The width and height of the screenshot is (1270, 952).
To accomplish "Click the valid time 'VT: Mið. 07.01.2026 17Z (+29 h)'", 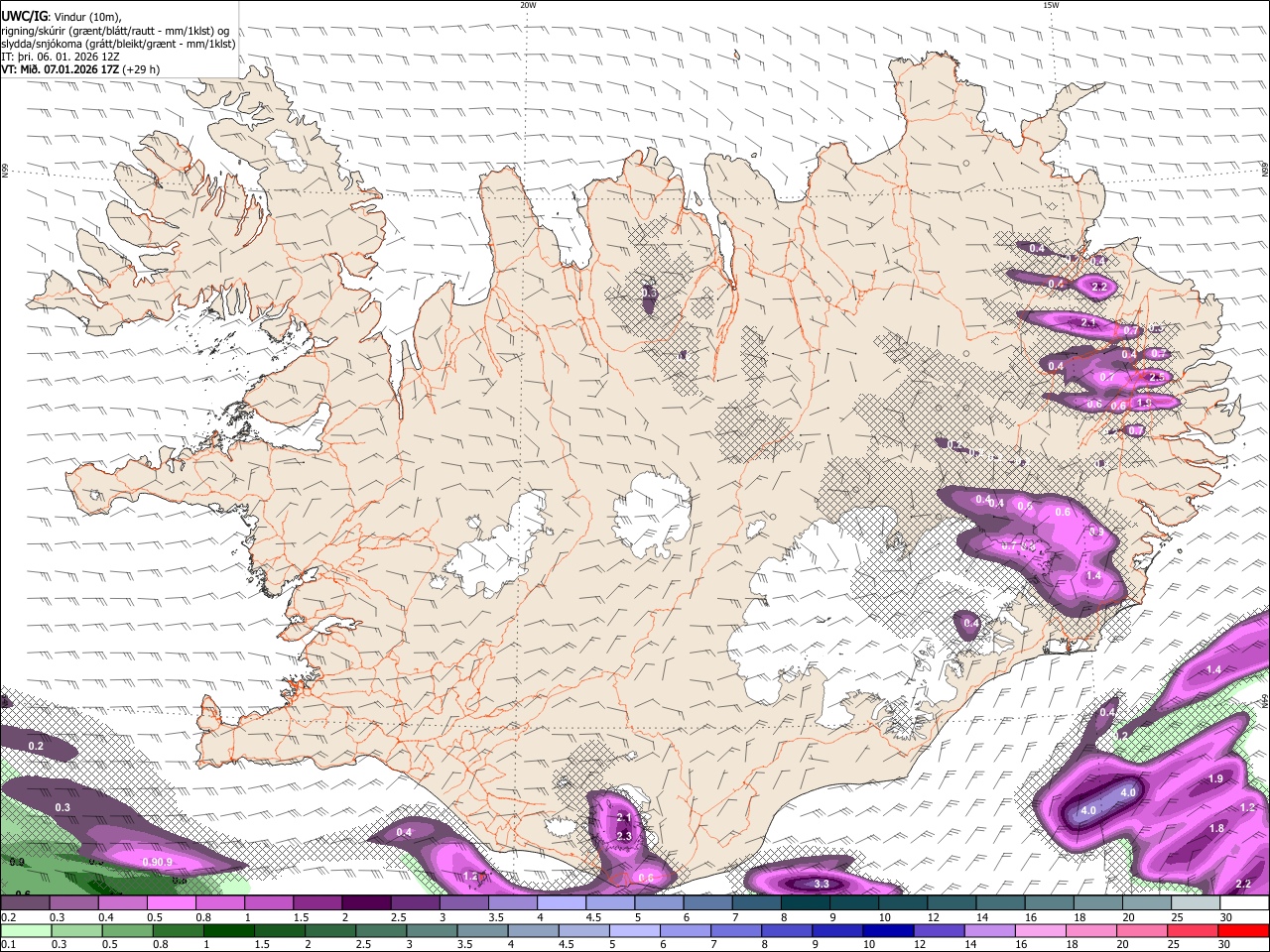I will tap(80, 69).
